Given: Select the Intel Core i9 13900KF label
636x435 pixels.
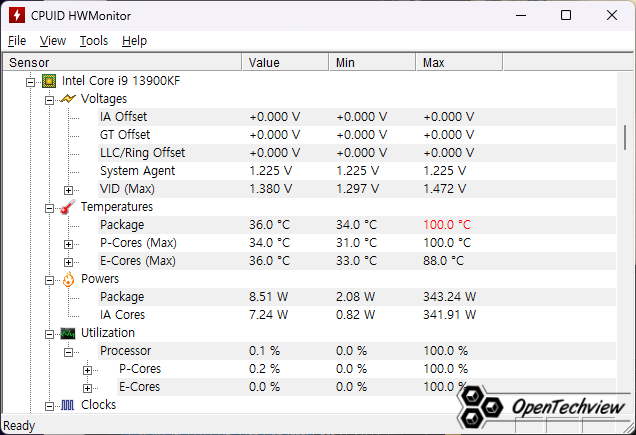Looking at the screenshot, I should point(121,81).
